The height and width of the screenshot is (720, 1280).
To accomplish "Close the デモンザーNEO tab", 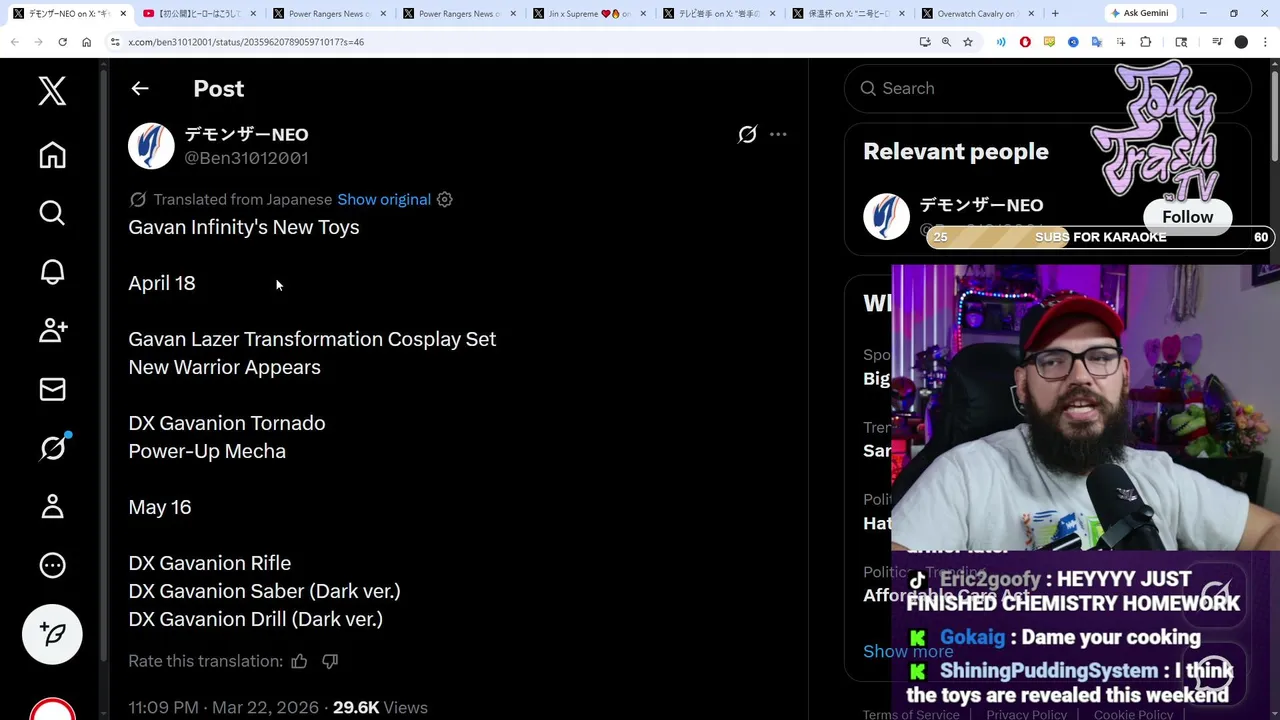I will [x=123, y=14].
